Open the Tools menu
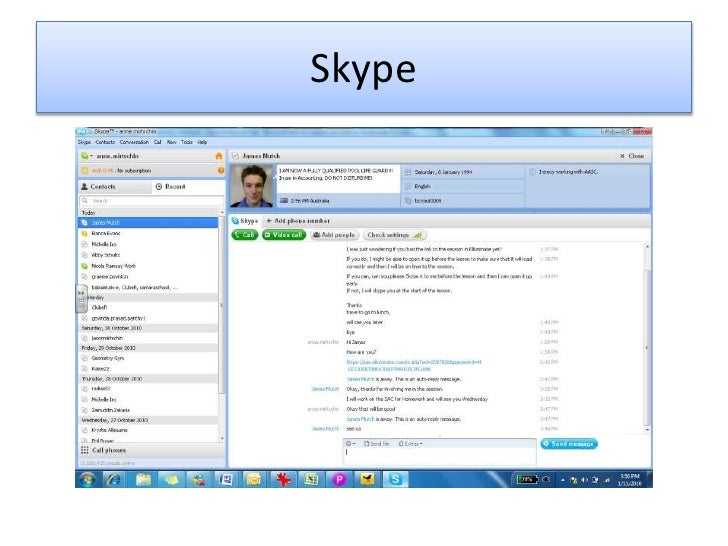This screenshot has width=728, height=546. click(x=187, y=142)
